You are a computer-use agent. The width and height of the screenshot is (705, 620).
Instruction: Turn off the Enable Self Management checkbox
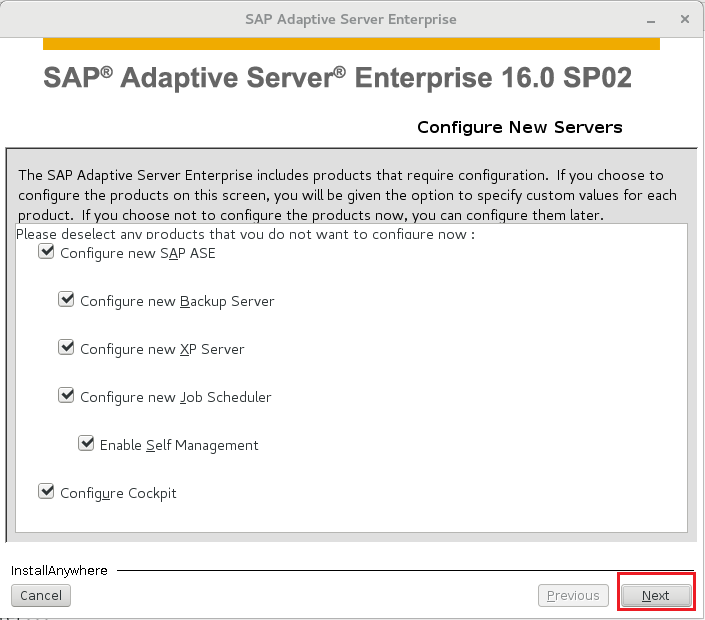[x=86, y=443]
